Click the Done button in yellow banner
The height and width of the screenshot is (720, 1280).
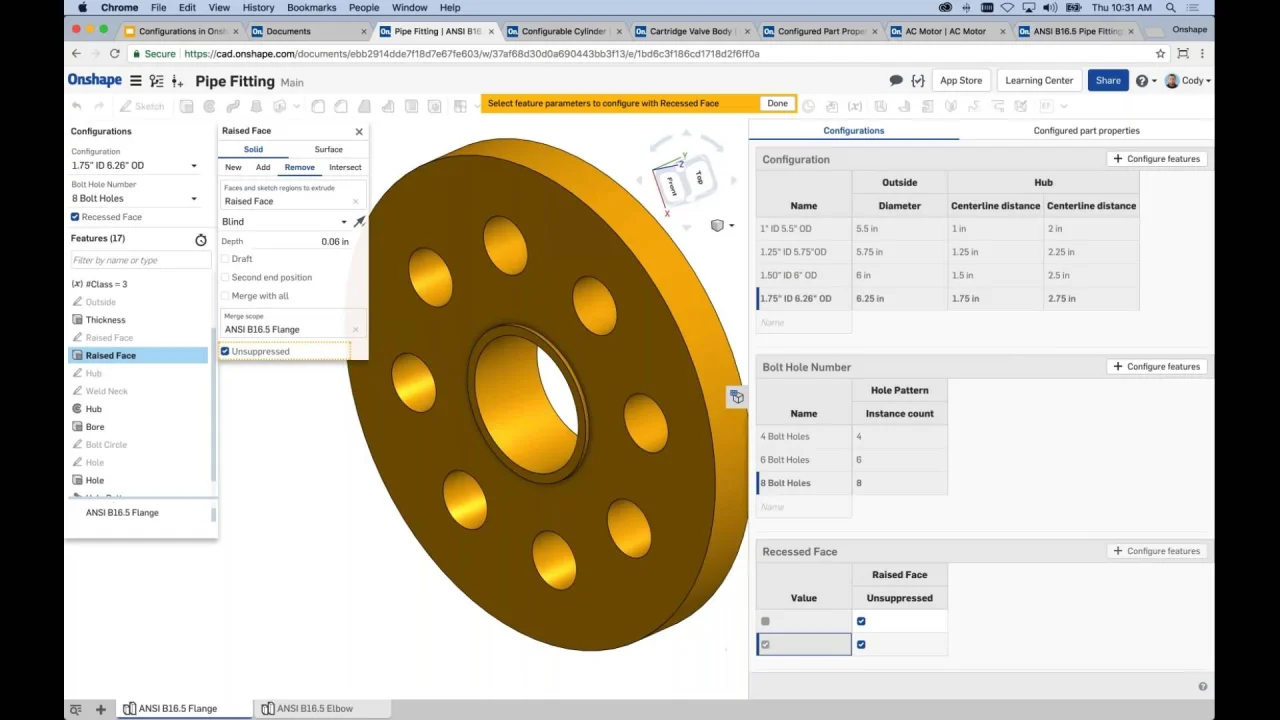tap(777, 103)
